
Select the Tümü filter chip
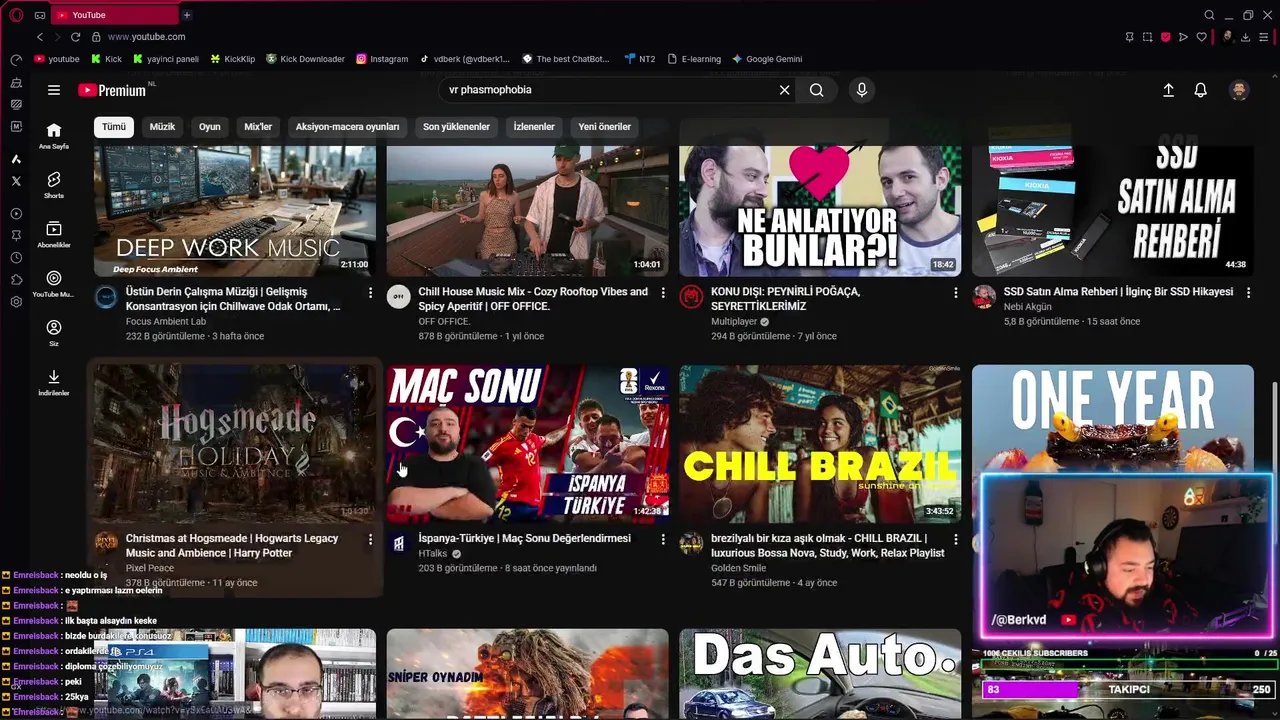pos(114,127)
